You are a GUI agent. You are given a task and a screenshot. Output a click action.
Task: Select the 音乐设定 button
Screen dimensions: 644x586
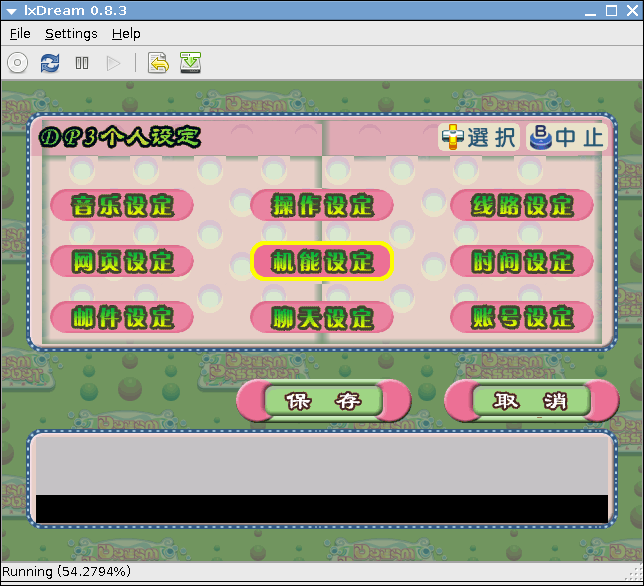(122, 205)
